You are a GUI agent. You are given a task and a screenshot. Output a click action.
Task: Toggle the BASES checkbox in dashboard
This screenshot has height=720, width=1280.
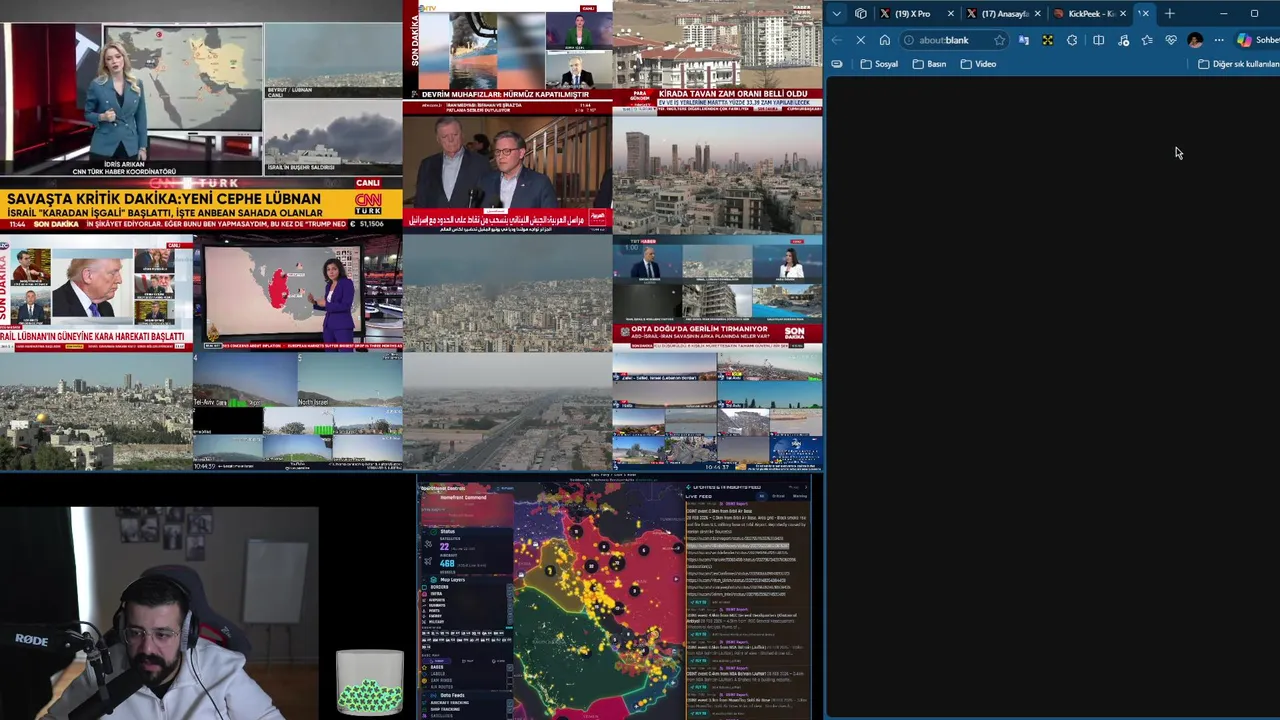510,667
